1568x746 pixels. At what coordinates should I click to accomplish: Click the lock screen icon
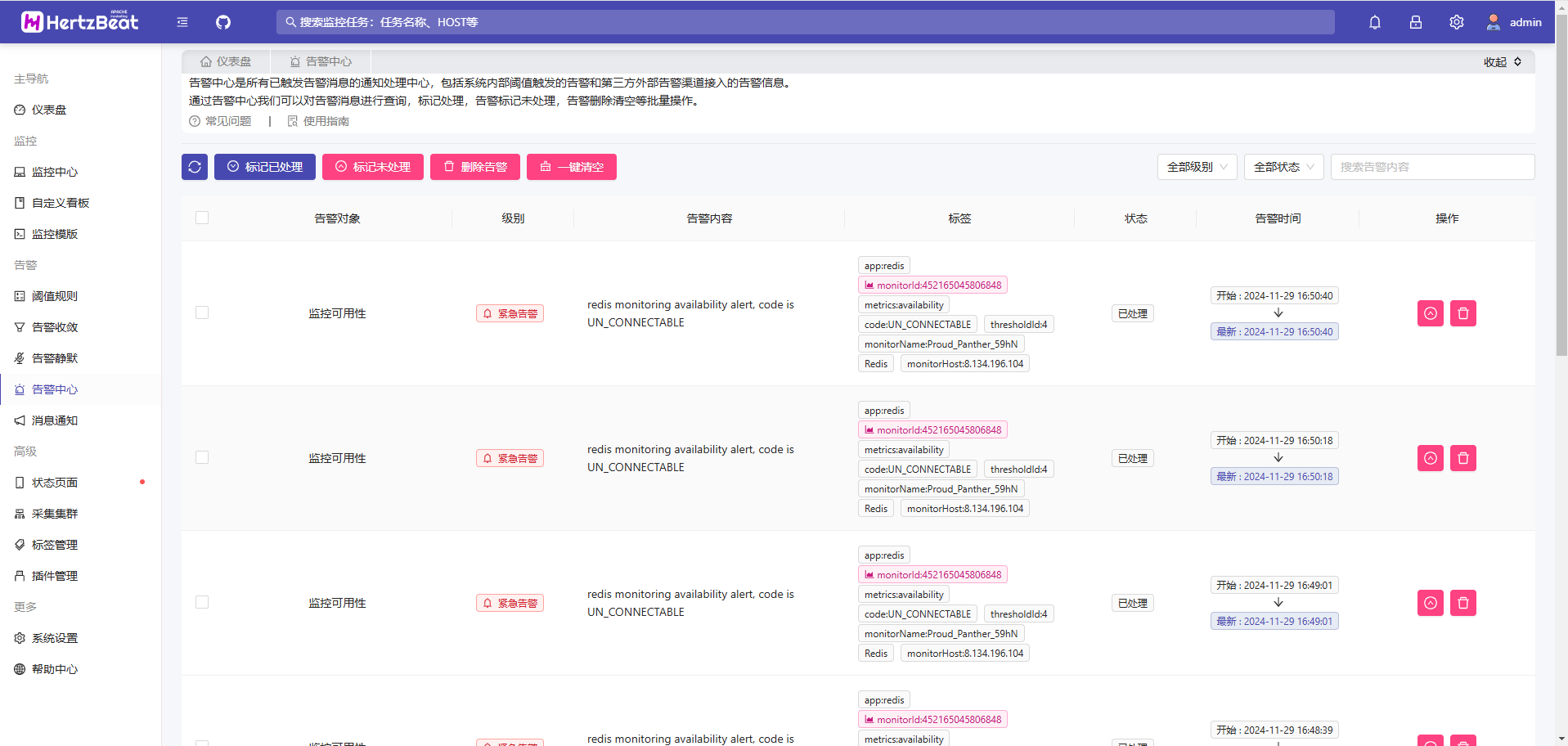click(1415, 22)
